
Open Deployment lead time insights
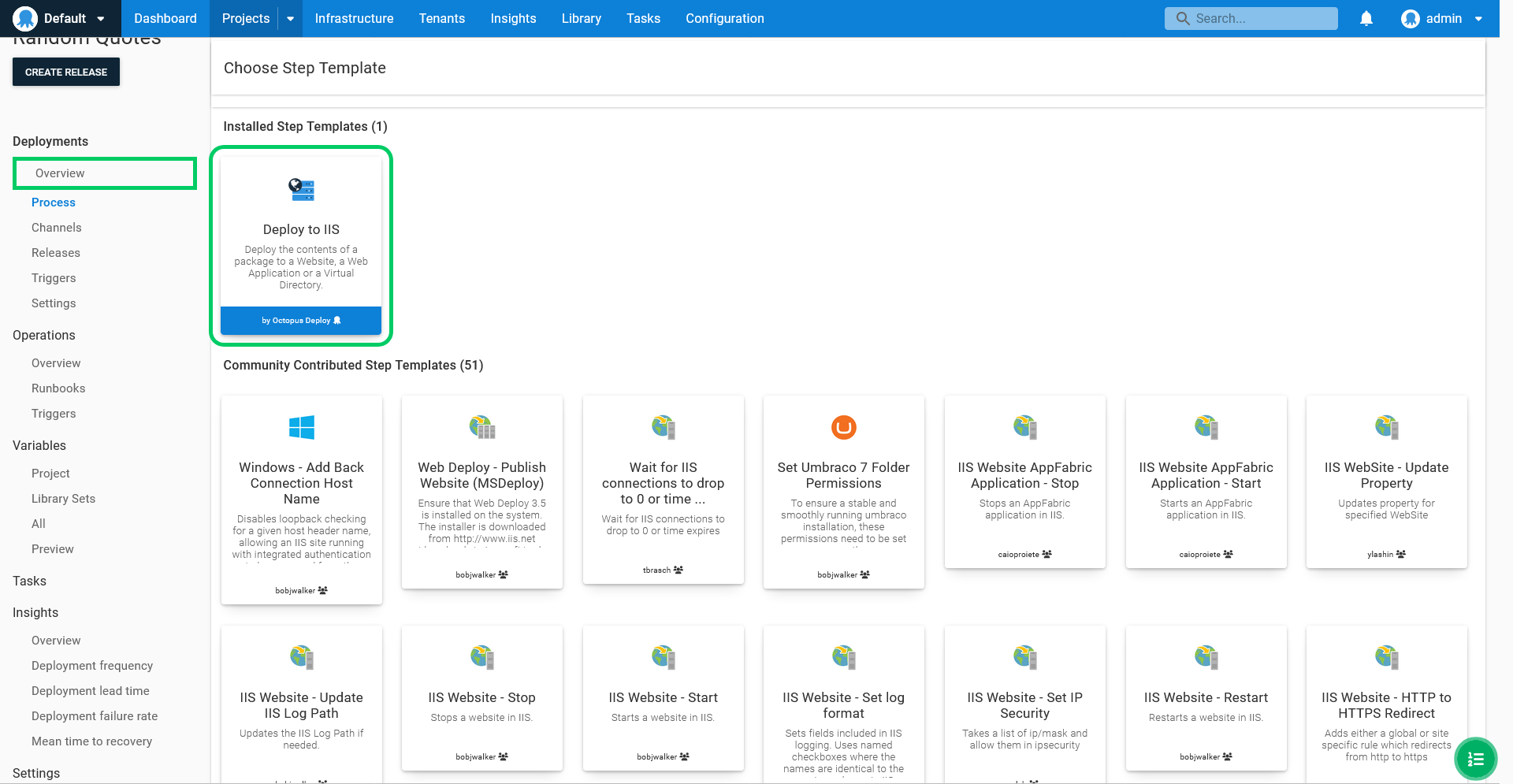(91, 691)
